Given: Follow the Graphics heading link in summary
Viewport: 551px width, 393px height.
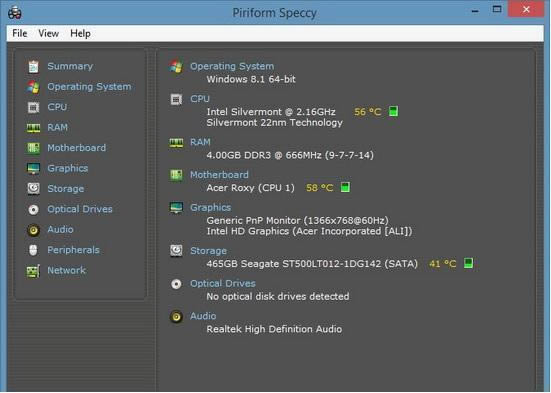Looking at the screenshot, I should pos(210,208).
